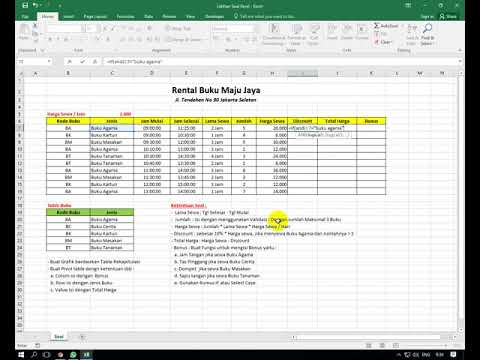Switch to the Page Layout tab
This screenshot has height=360, width=480.
(95, 16)
